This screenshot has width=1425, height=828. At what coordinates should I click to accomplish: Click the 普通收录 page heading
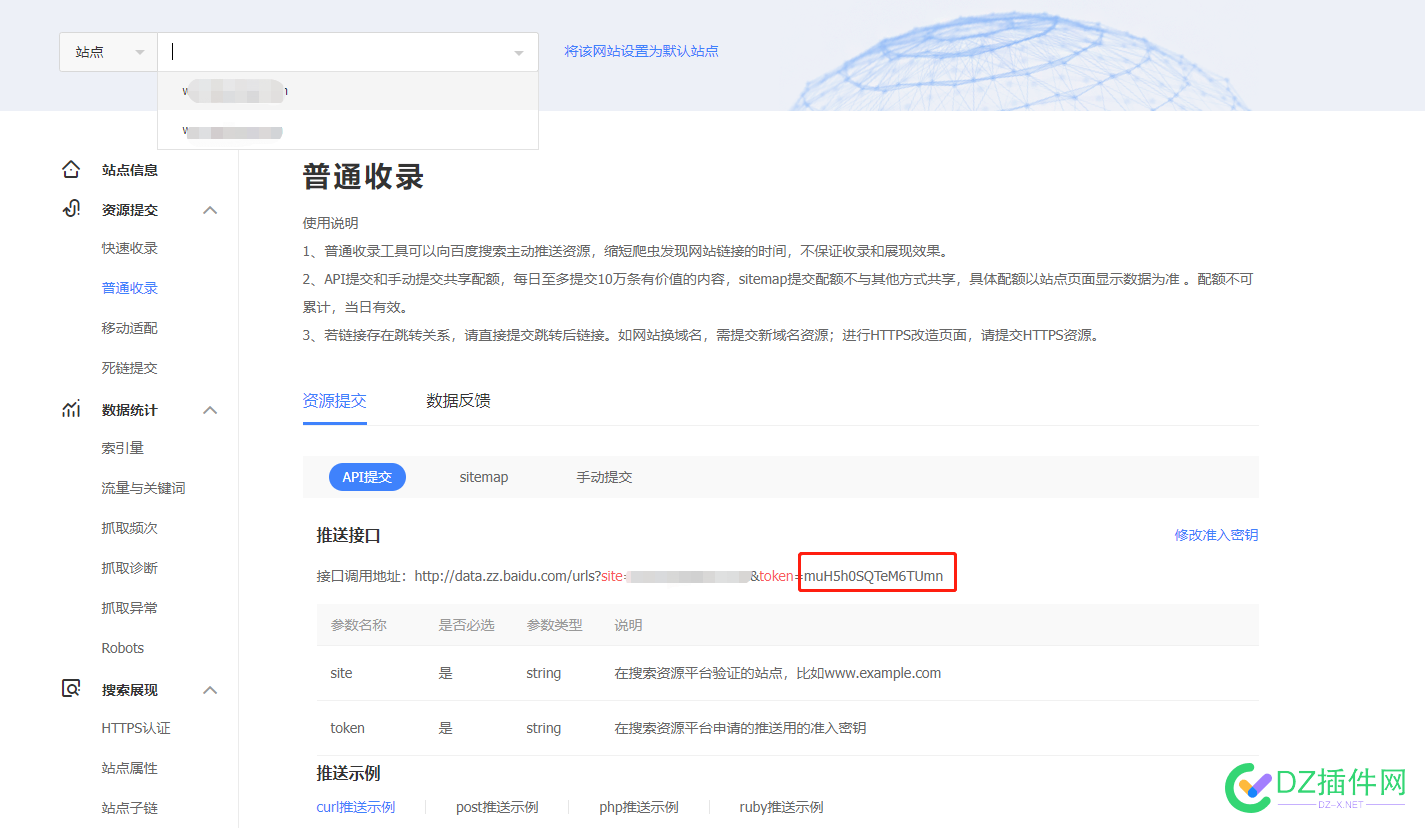click(x=364, y=177)
